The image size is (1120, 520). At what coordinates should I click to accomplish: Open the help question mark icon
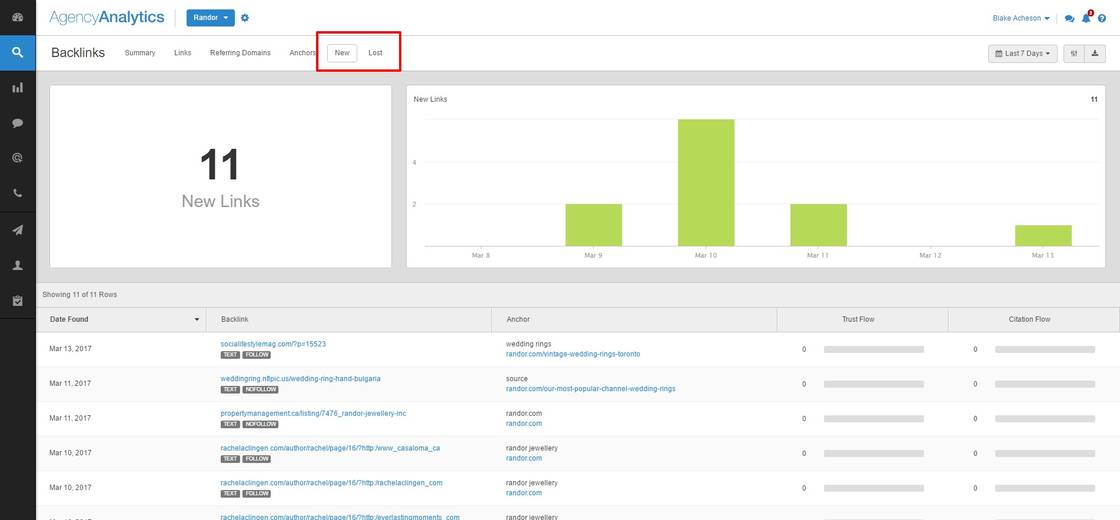coord(1102,19)
